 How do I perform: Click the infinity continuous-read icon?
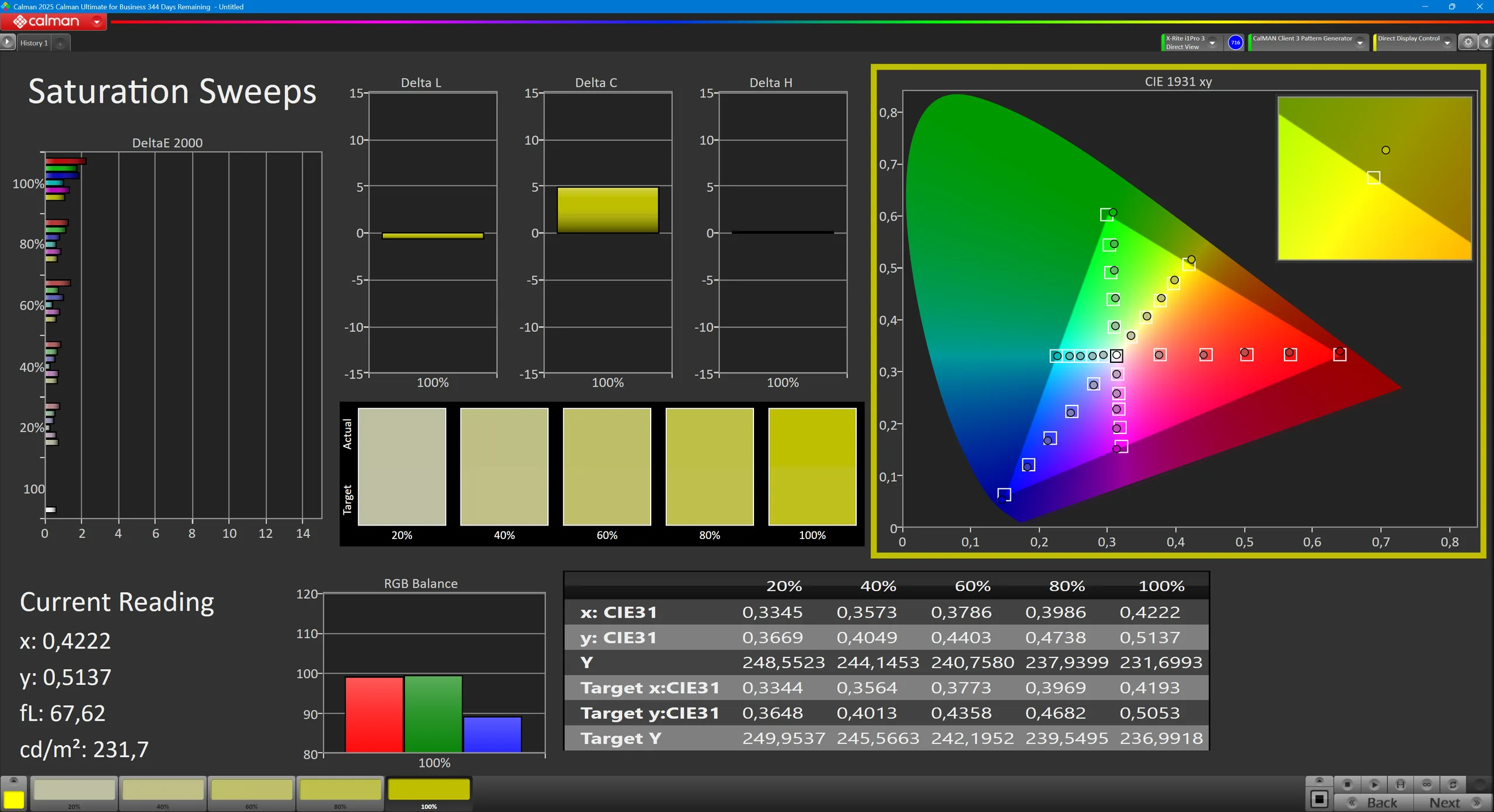(1427, 785)
